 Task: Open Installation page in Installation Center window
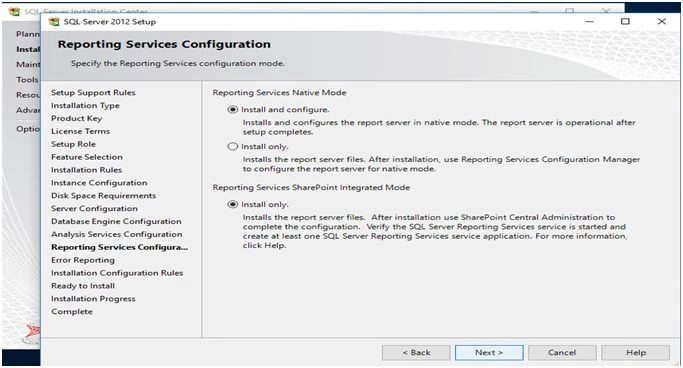(x=28, y=49)
